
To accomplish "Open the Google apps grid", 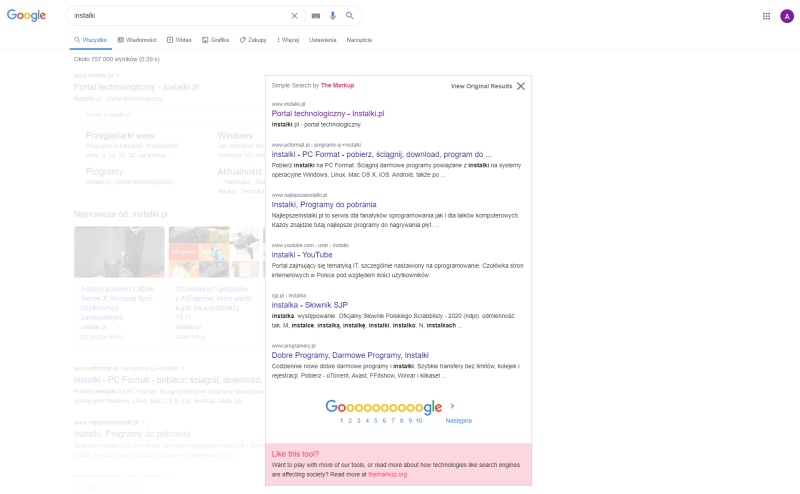I will (x=766, y=16).
